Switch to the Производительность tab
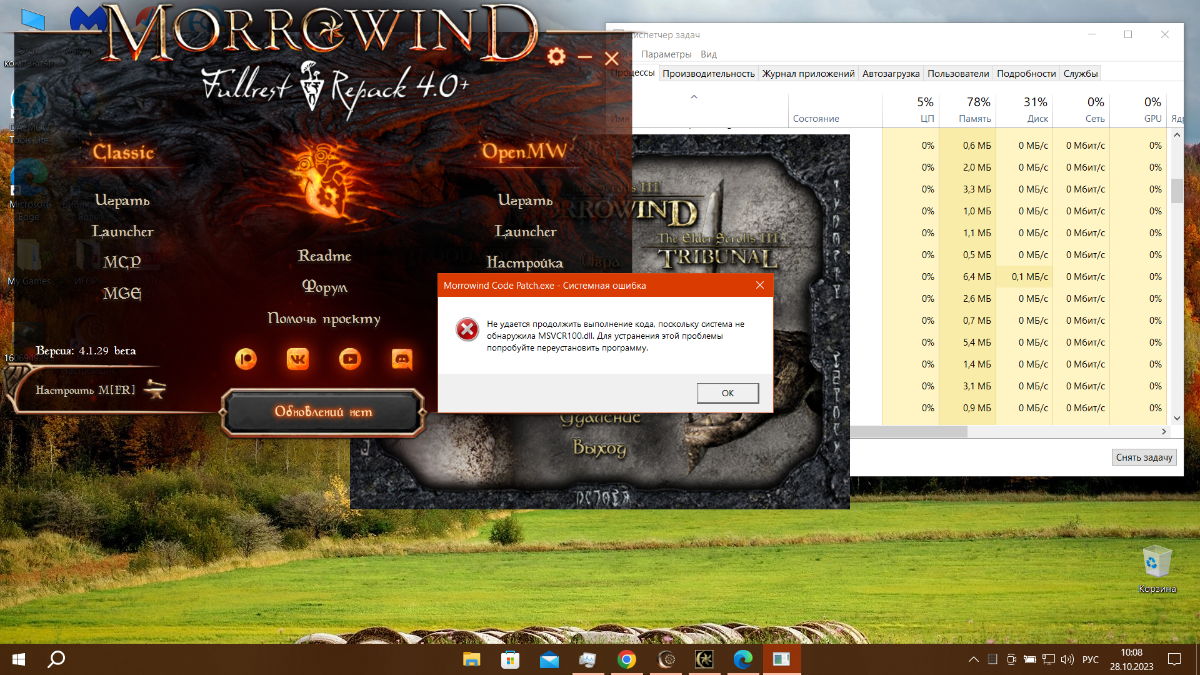 (708, 73)
